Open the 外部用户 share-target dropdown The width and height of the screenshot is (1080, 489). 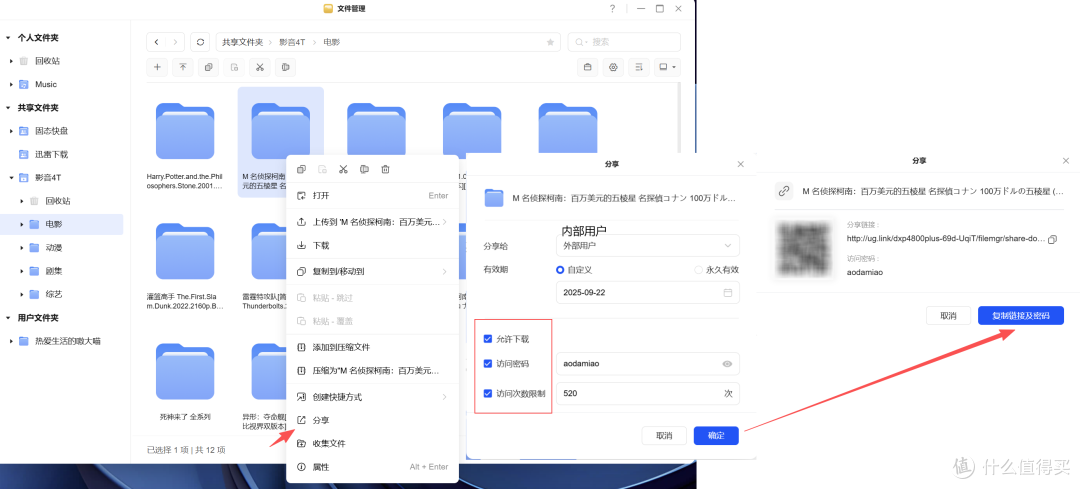click(x=647, y=245)
